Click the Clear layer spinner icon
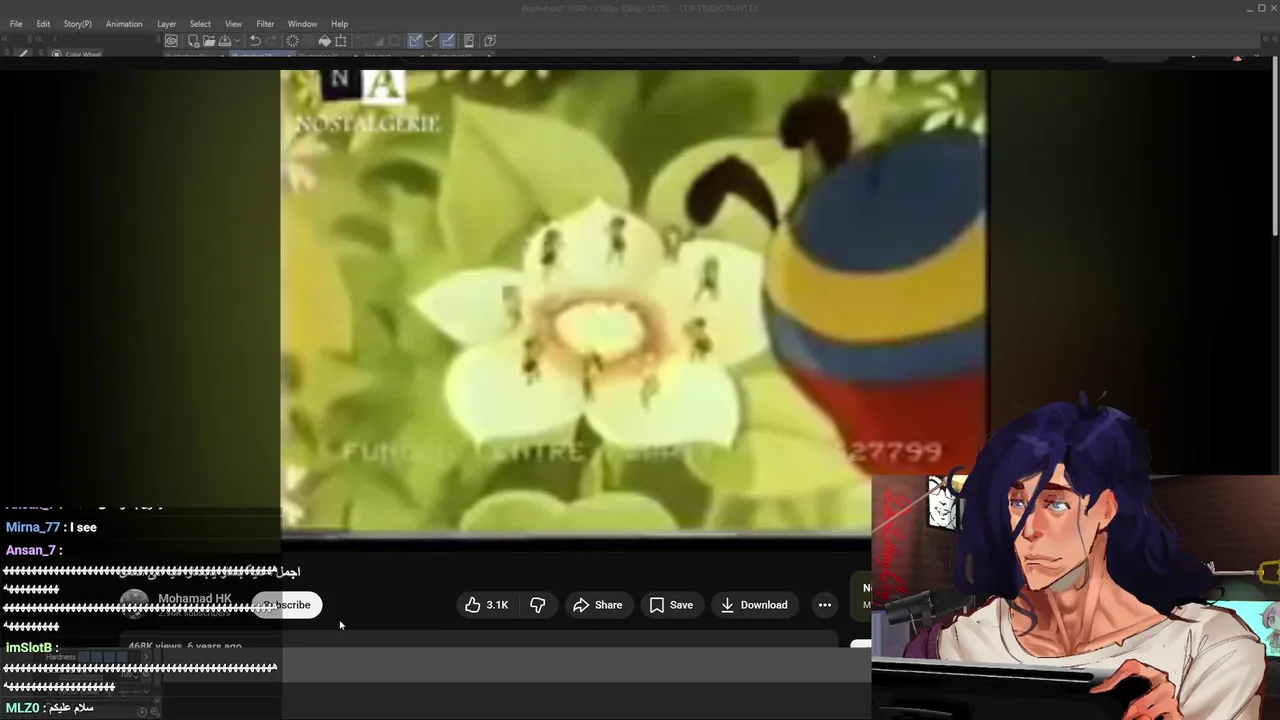The height and width of the screenshot is (720, 1280). point(292,41)
